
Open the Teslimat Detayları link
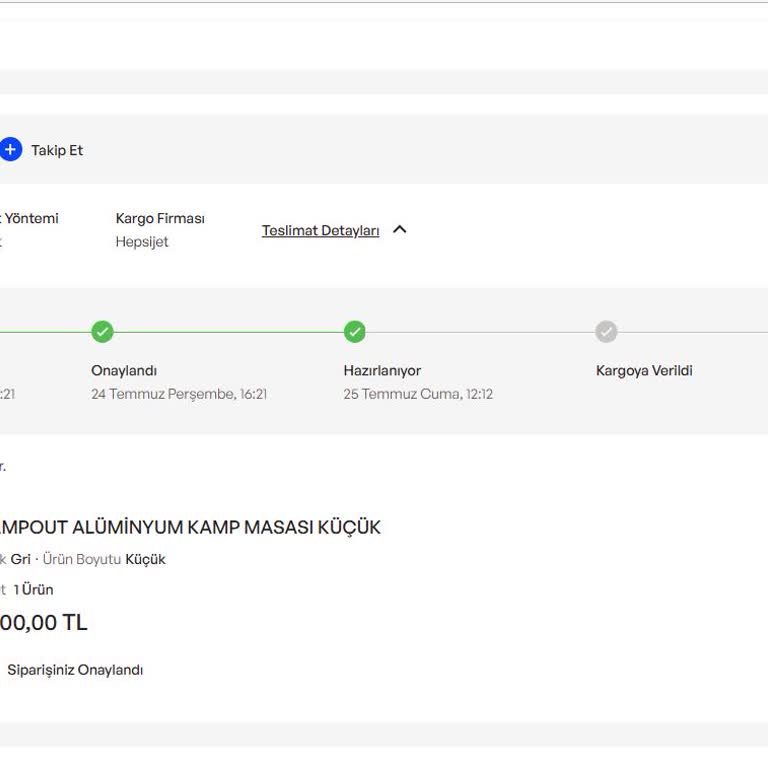click(320, 231)
